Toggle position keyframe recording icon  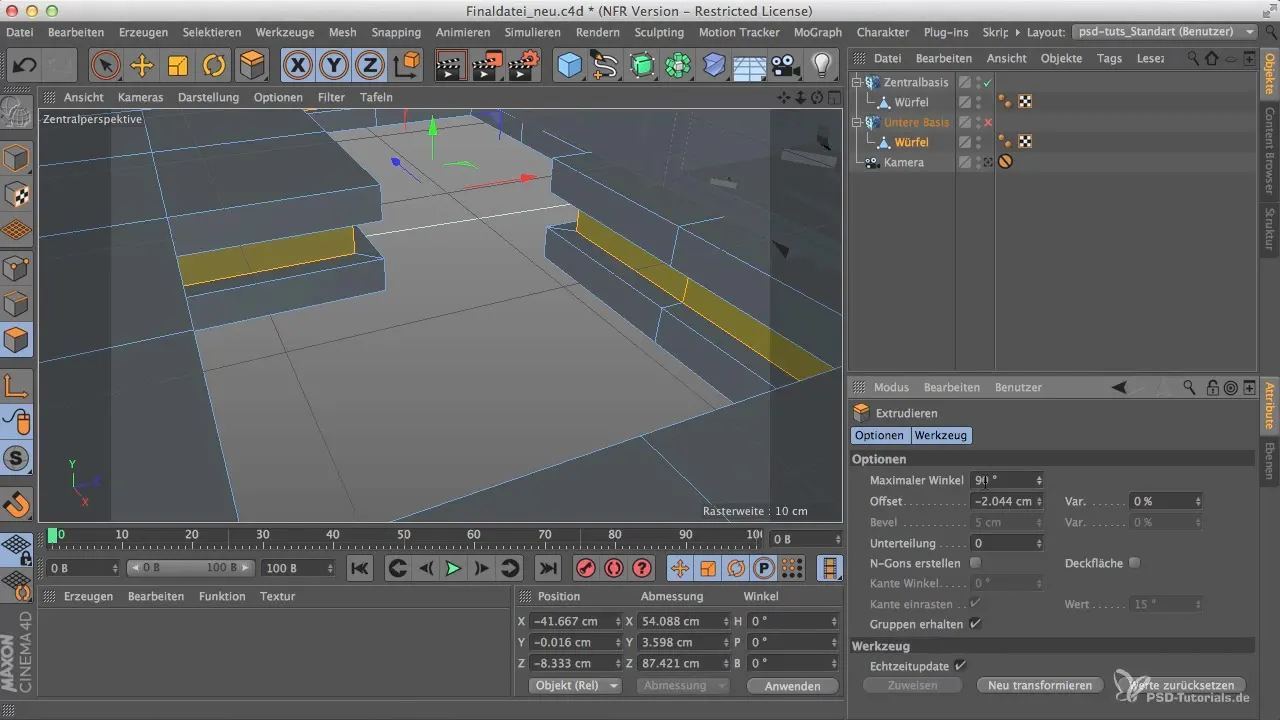point(680,568)
